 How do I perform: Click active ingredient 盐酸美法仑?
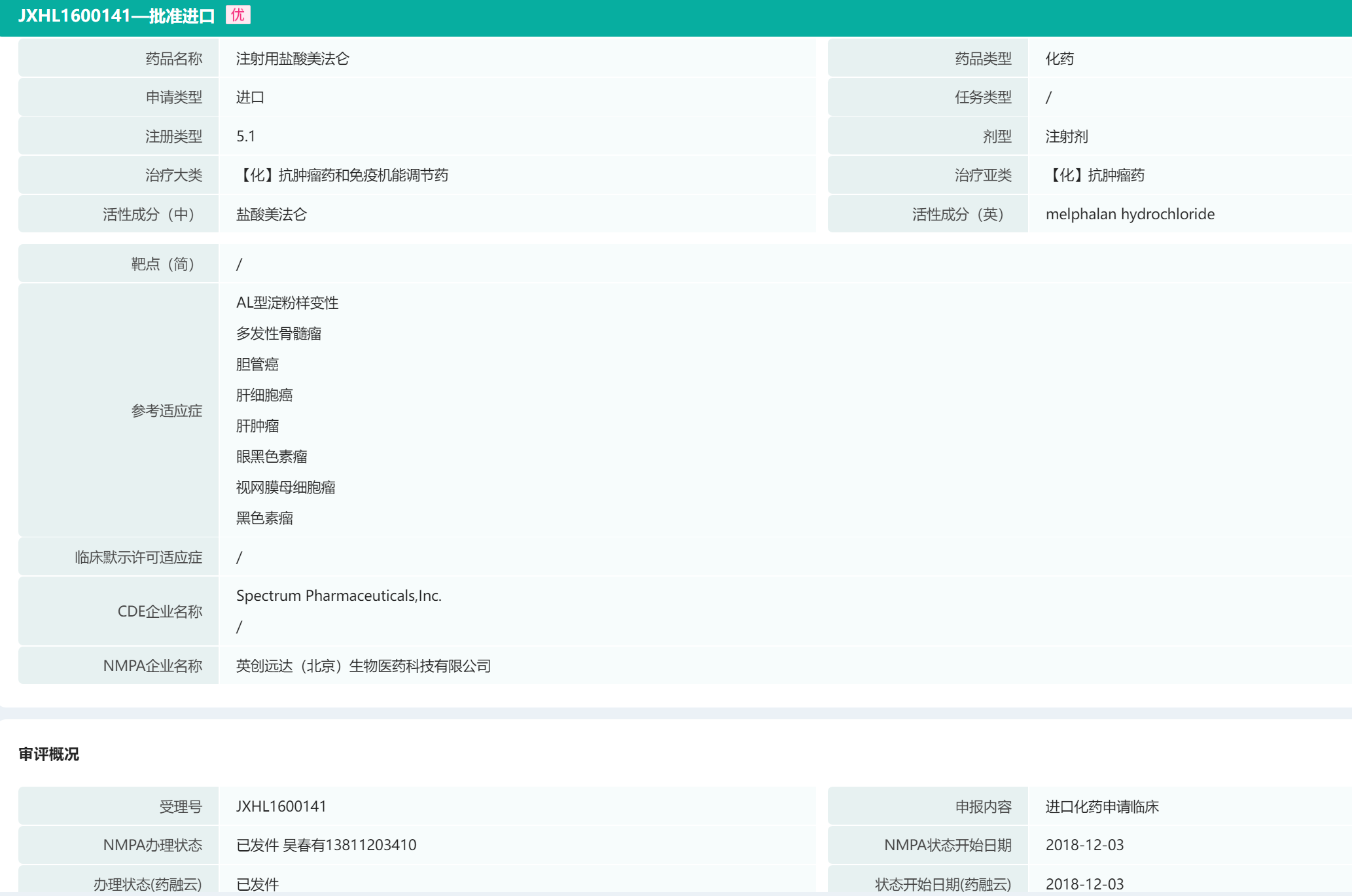tap(271, 215)
